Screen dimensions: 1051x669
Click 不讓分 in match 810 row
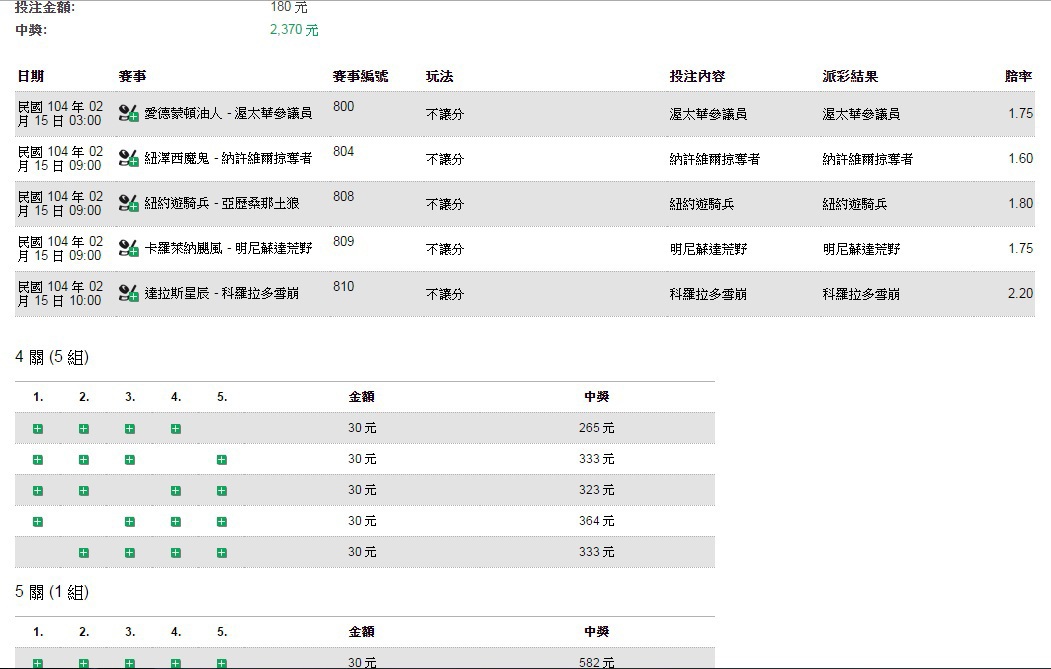(x=445, y=294)
